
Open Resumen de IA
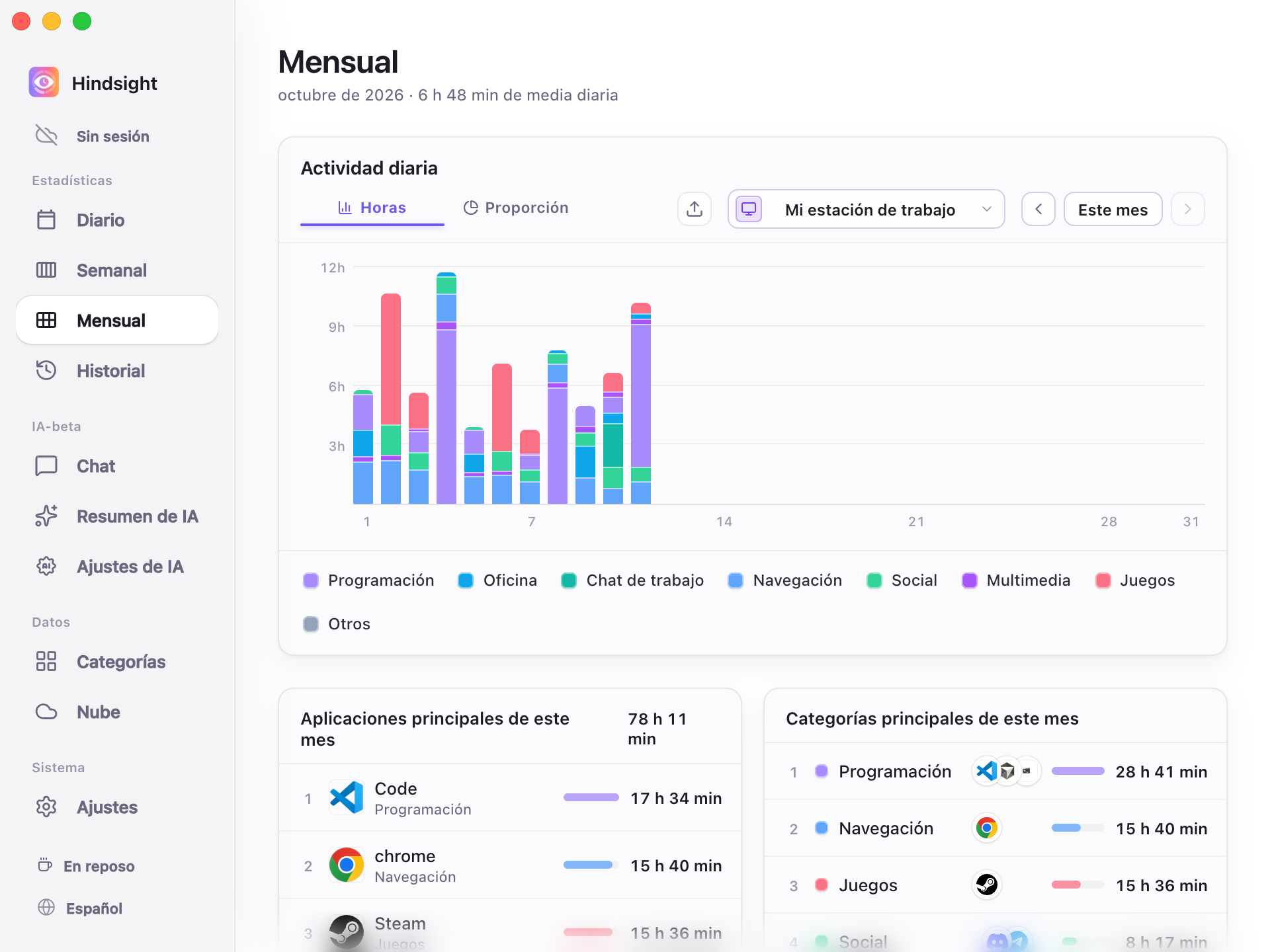(x=117, y=516)
